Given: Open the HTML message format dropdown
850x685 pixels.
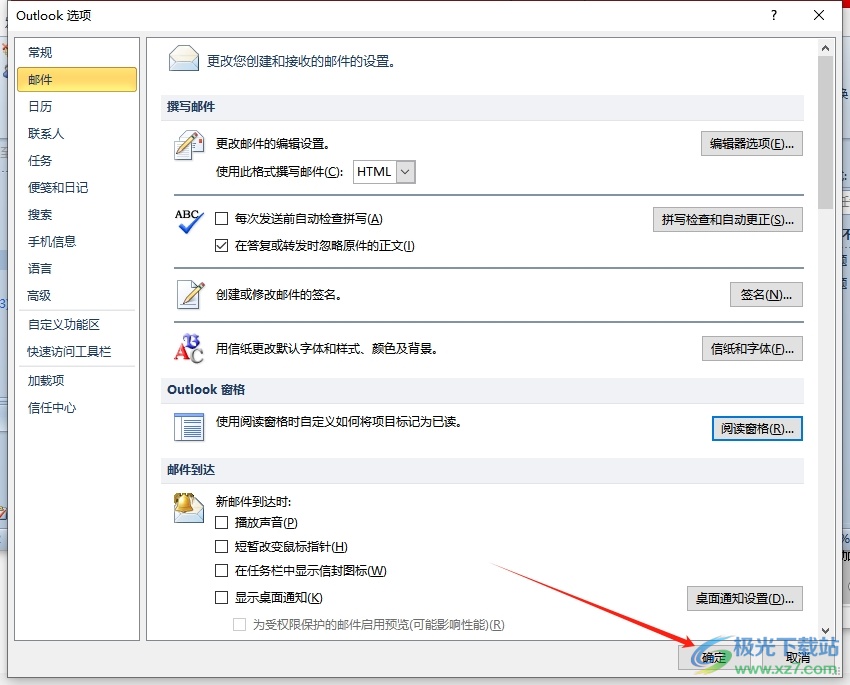Looking at the screenshot, I should click(405, 172).
